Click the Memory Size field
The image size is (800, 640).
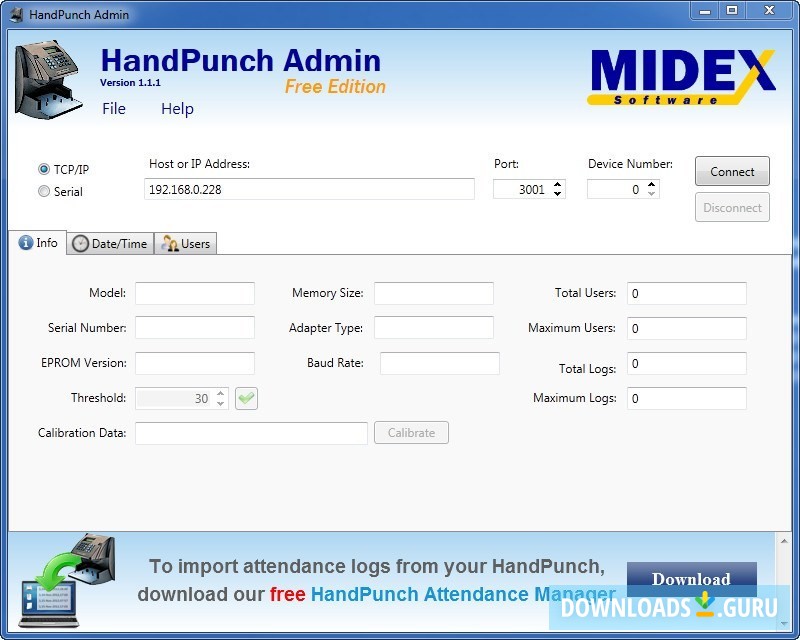[x=434, y=293]
